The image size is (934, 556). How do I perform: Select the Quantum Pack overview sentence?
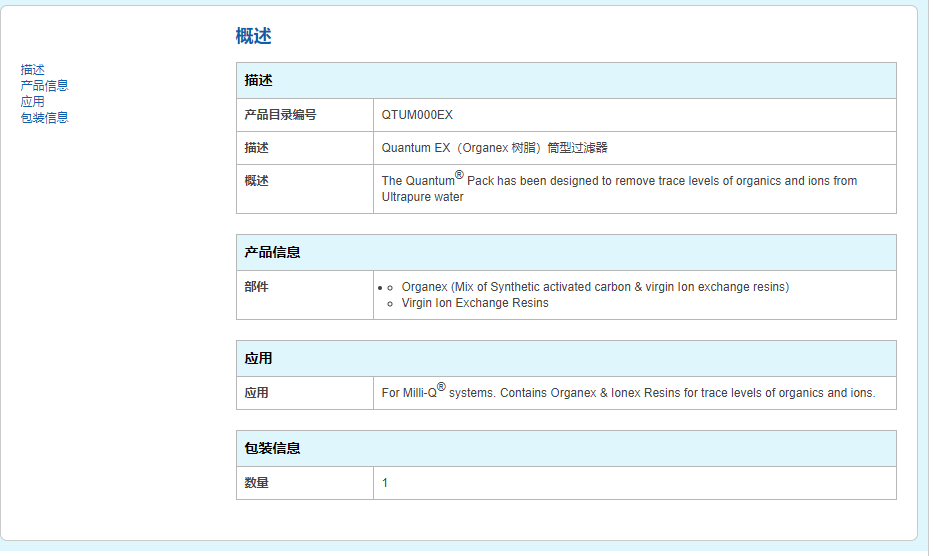(619, 188)
